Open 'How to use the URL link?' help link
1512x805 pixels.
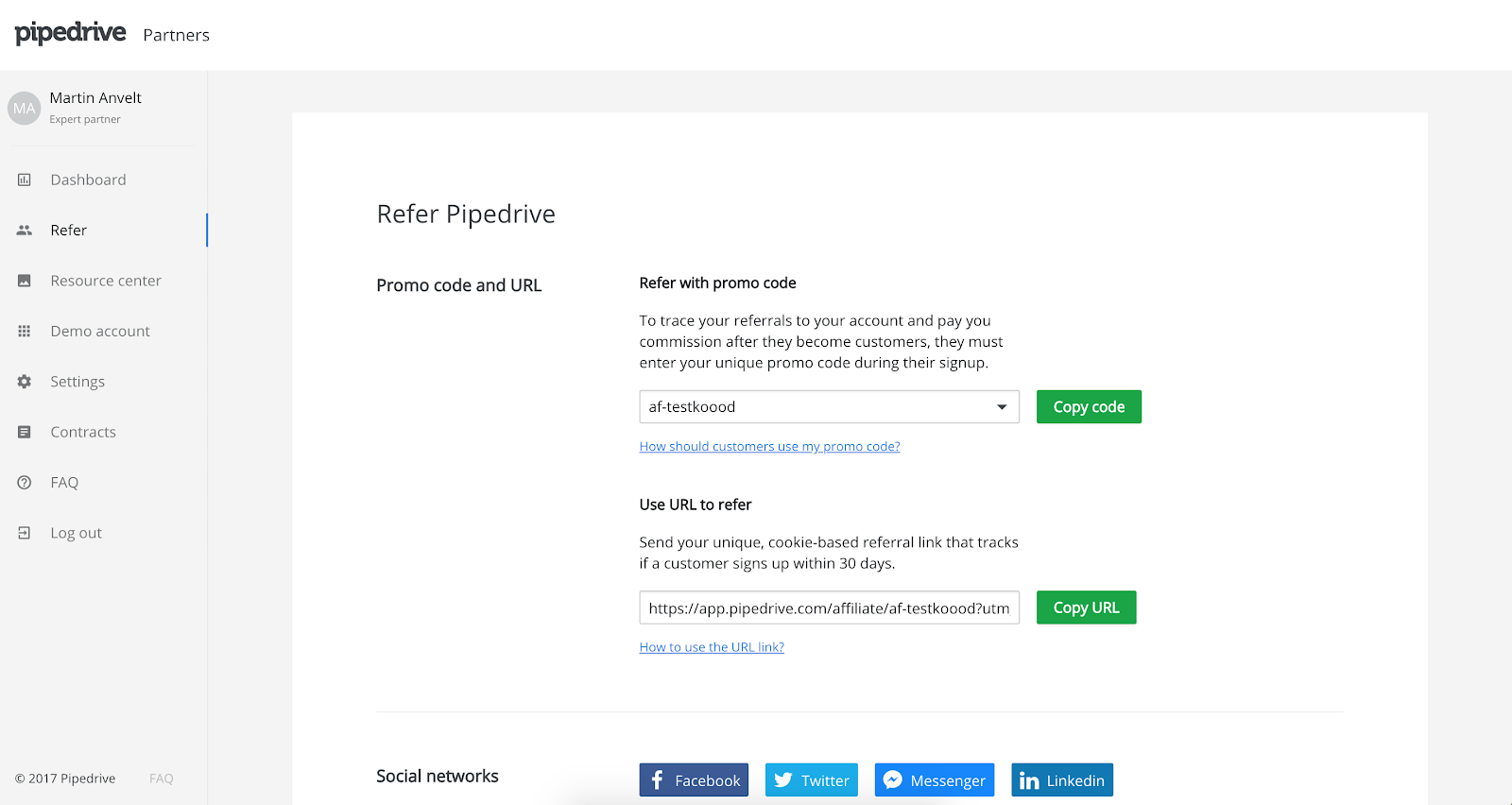pyautogui.click(x=712, y=647)
